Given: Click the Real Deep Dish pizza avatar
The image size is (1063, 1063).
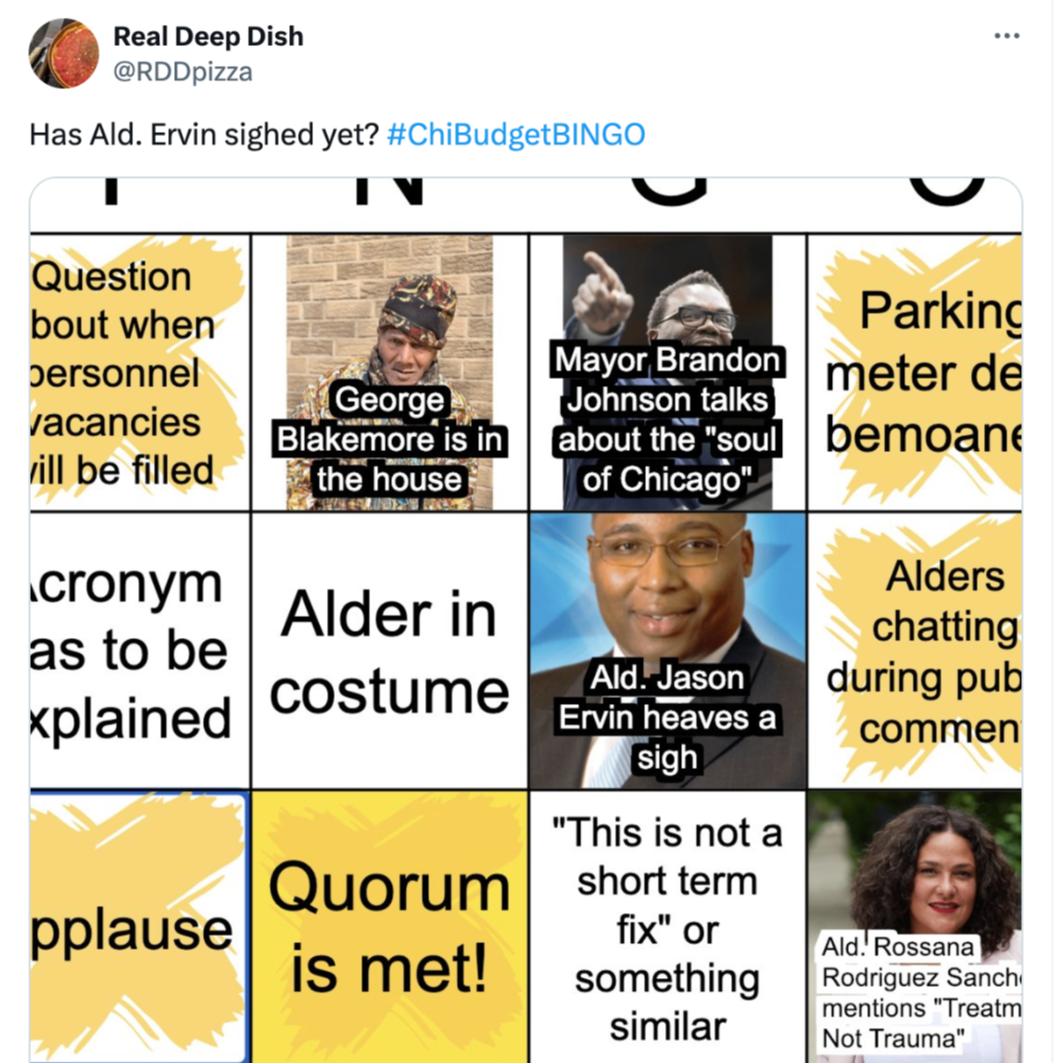Looking at the screenshot, I should click(x=64, y=54).
